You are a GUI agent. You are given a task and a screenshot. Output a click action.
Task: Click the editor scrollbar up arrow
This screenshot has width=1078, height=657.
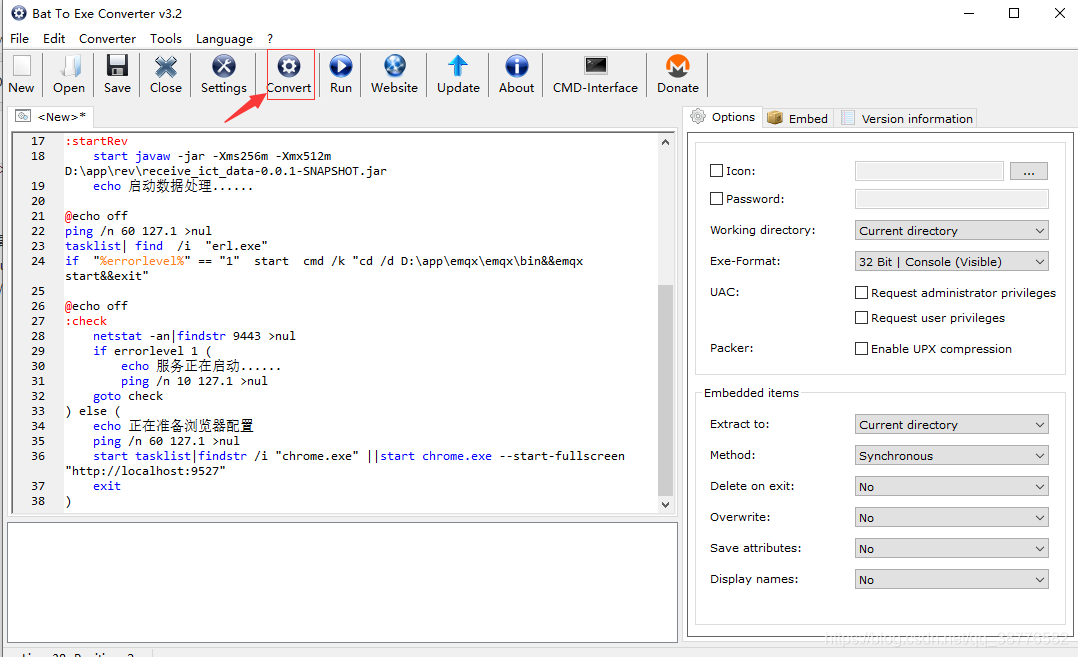(665, 142)
